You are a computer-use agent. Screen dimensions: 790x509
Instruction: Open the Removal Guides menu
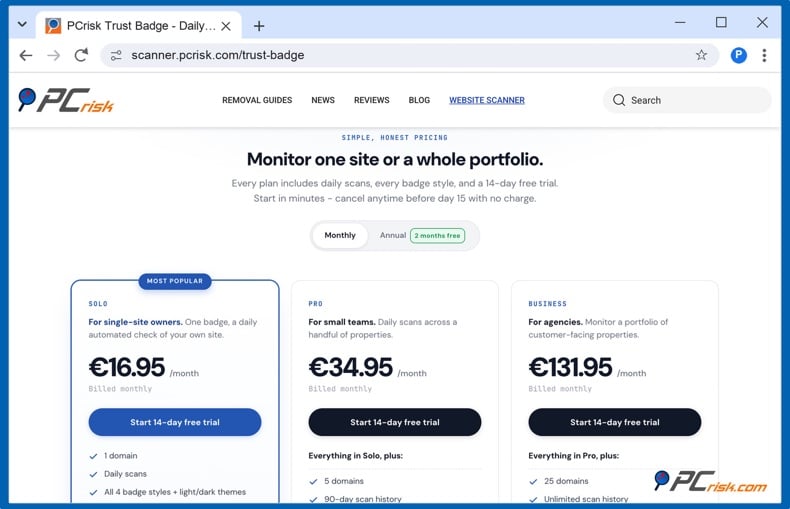coord(257,100)
